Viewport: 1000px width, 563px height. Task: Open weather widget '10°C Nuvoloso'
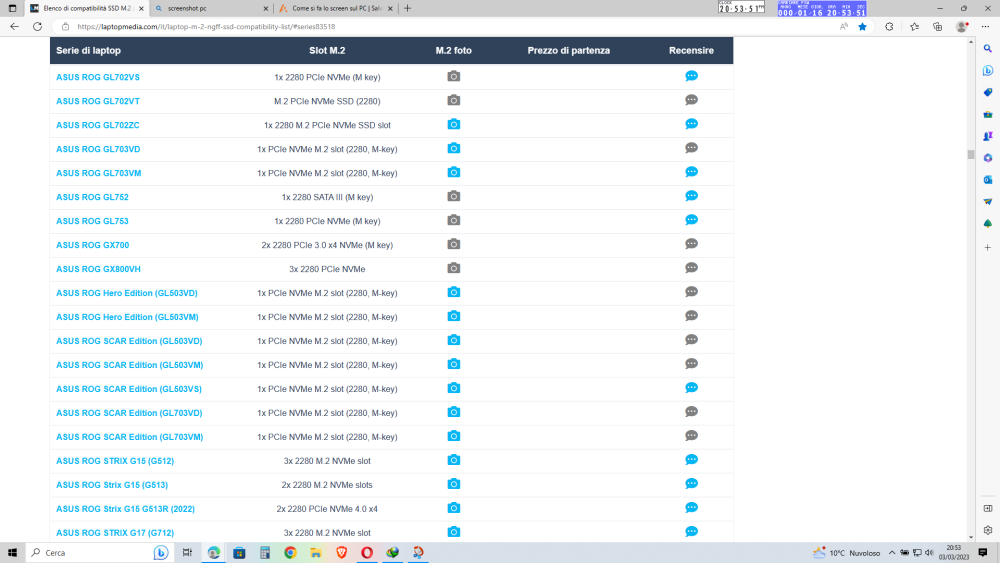click(x=846, y=553)
